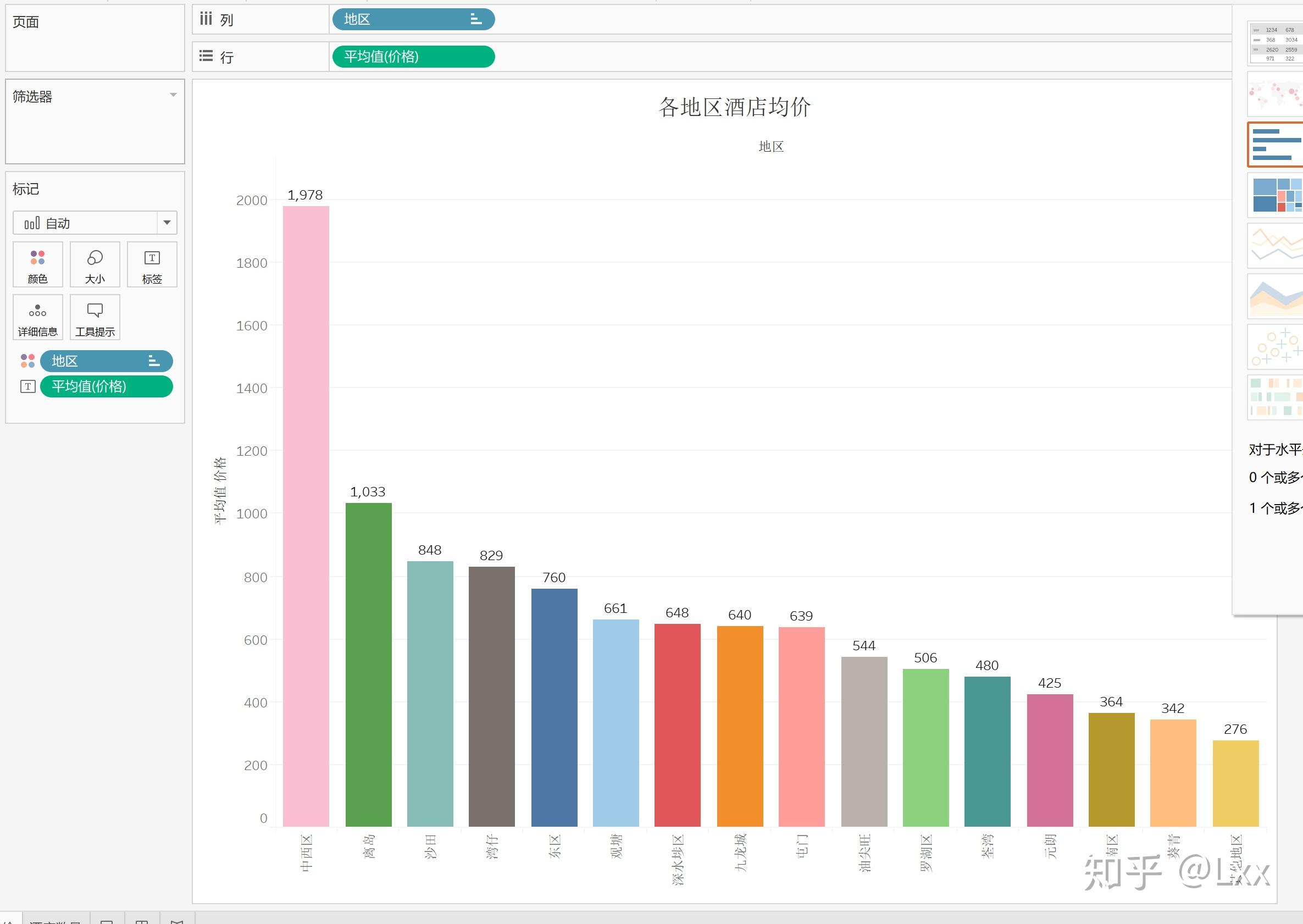Open the Detail (详细信息) shelf
This screenshot has height=924, width=1303.
pyautogui.click(x=37, y=317)
